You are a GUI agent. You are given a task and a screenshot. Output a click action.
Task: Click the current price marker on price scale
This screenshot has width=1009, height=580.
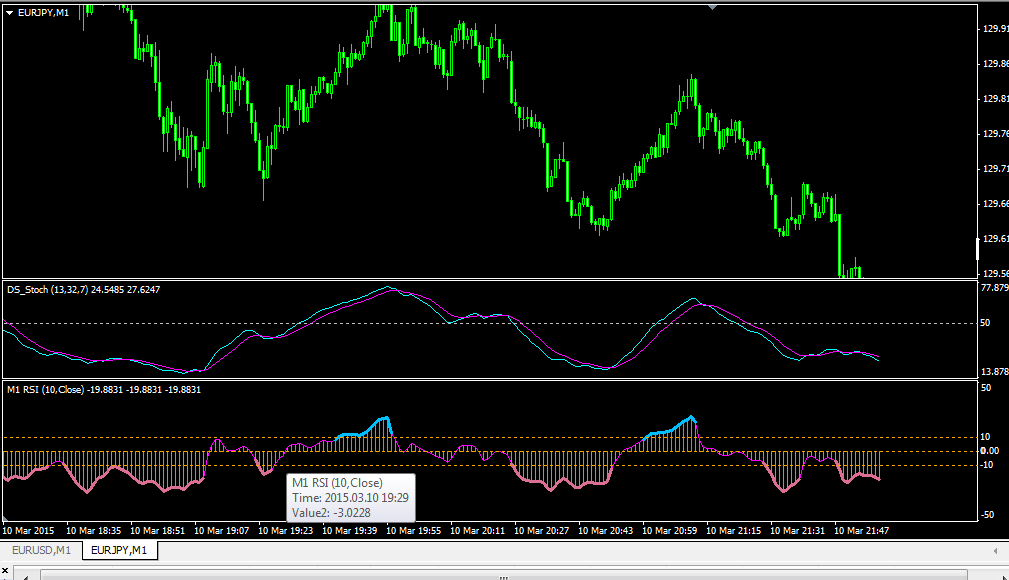click(x=978, y=247)
